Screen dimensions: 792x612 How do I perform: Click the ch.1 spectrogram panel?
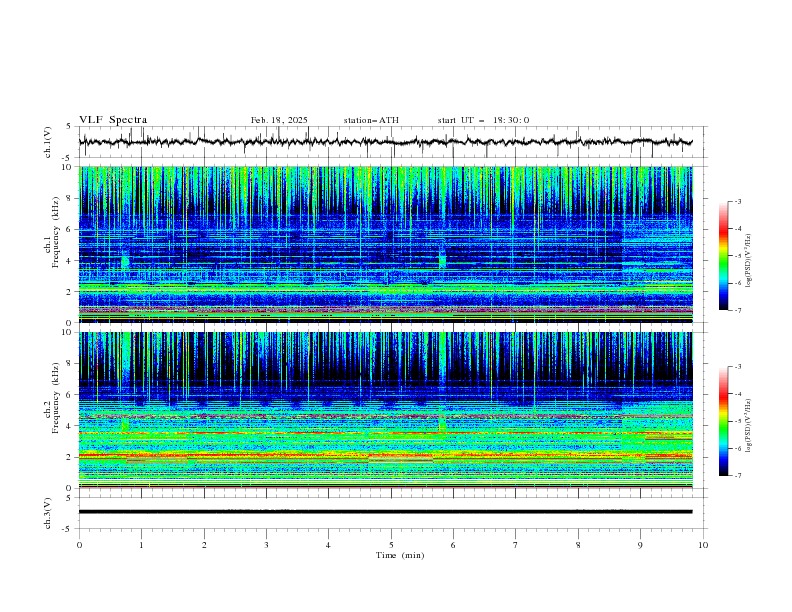[x=385, y=244]
